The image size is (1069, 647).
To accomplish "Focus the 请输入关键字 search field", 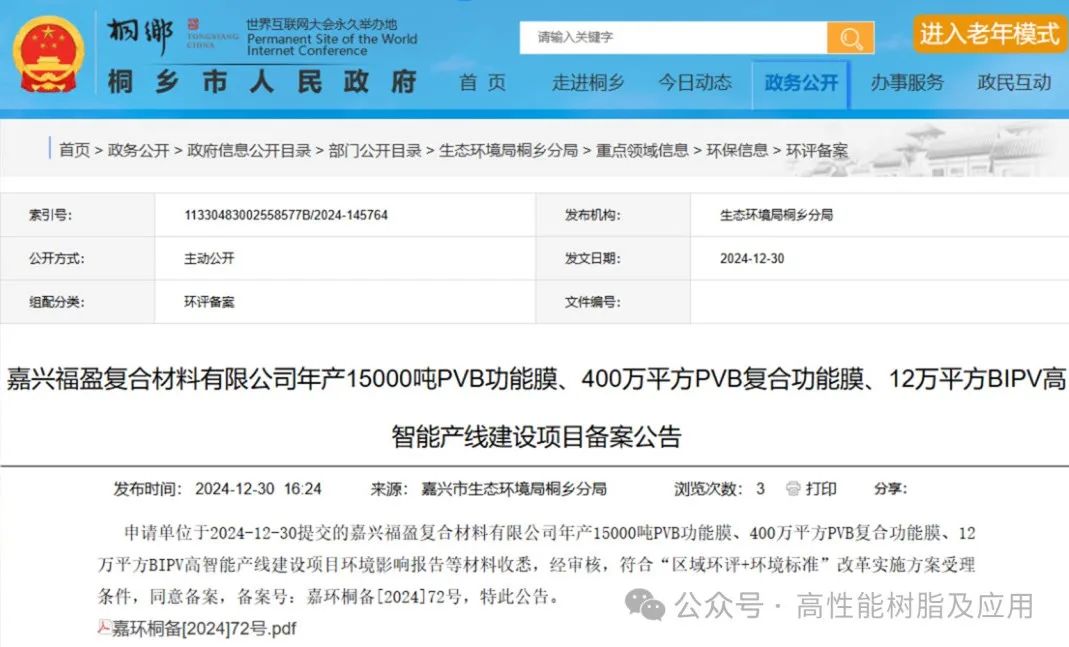I will pyautogui.click(x=673, y=37).
